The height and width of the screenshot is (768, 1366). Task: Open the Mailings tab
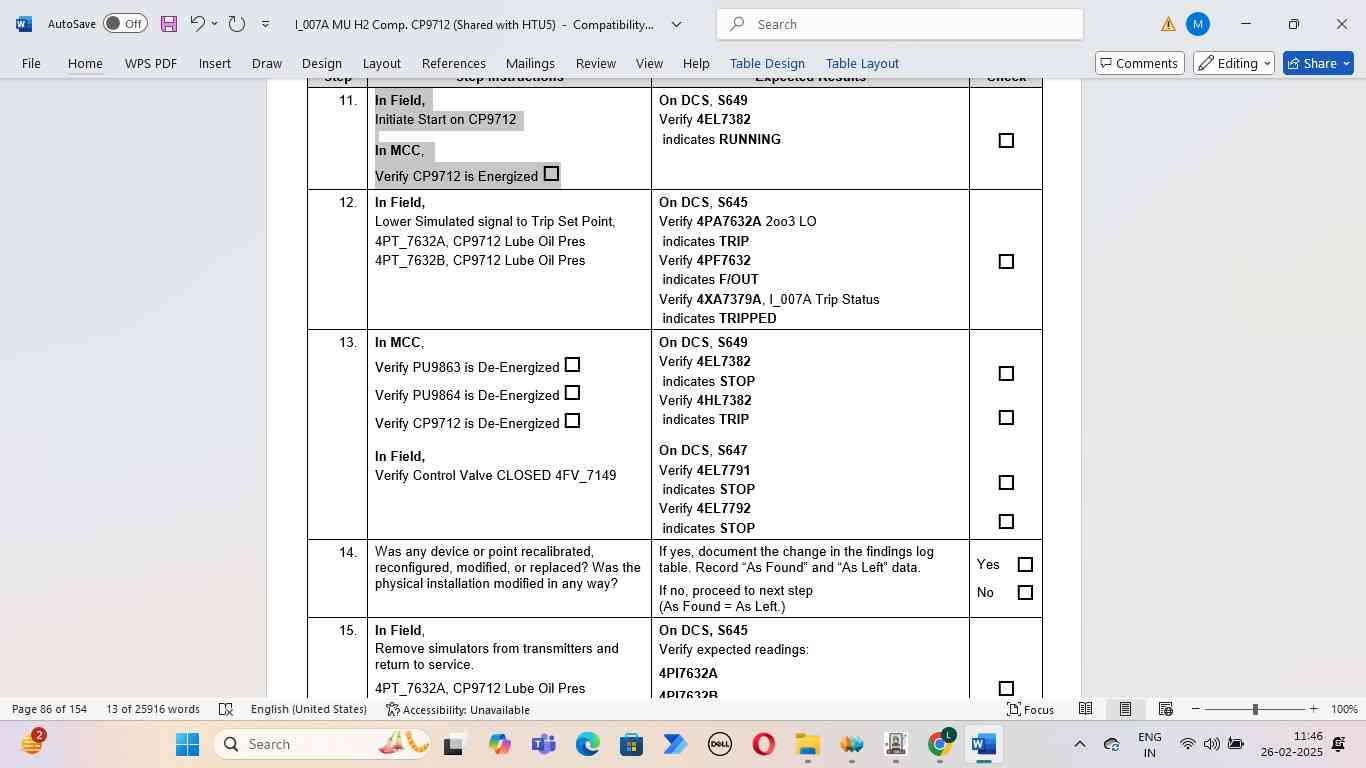530,63
